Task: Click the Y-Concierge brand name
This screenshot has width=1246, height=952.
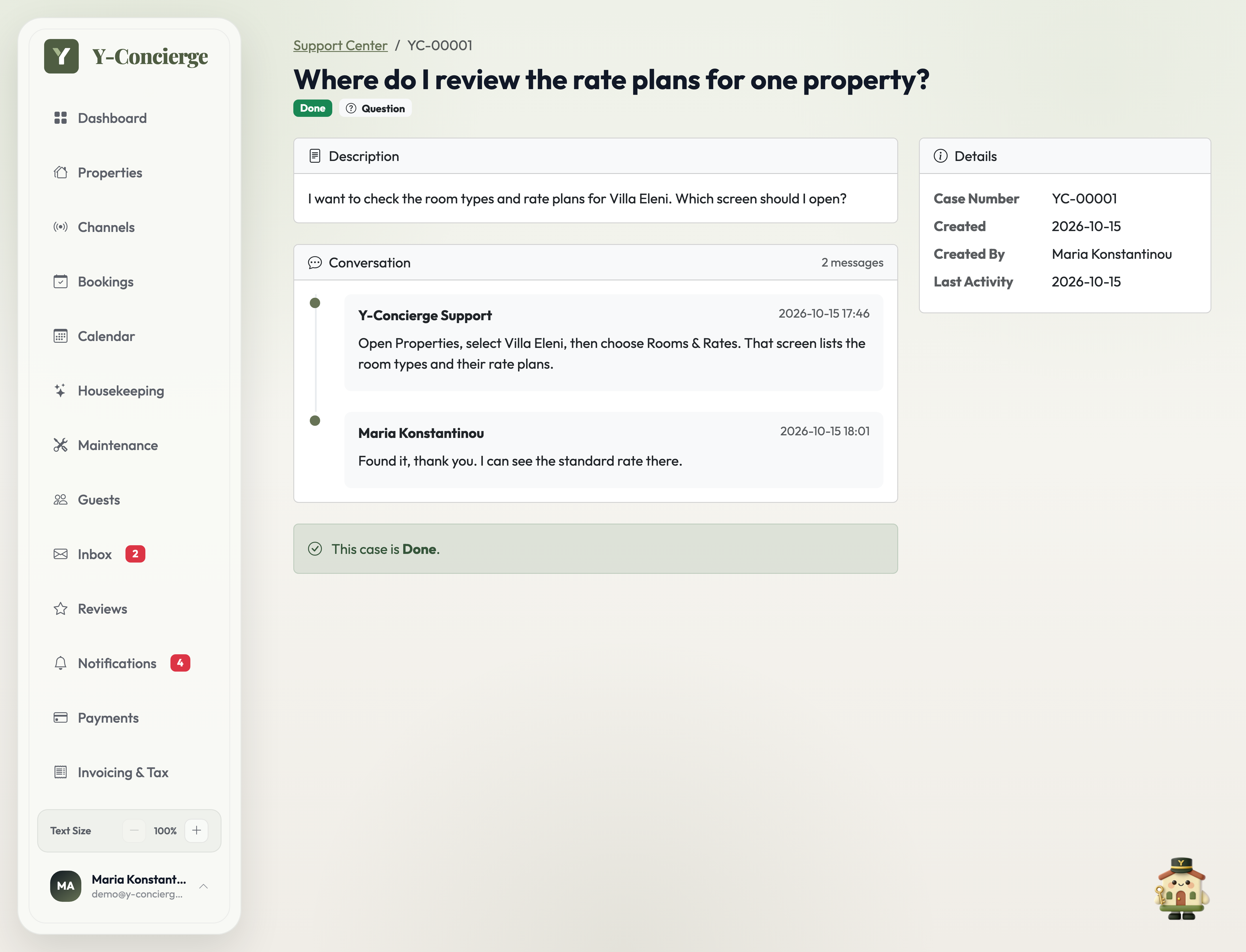Action: coord(150,57)
